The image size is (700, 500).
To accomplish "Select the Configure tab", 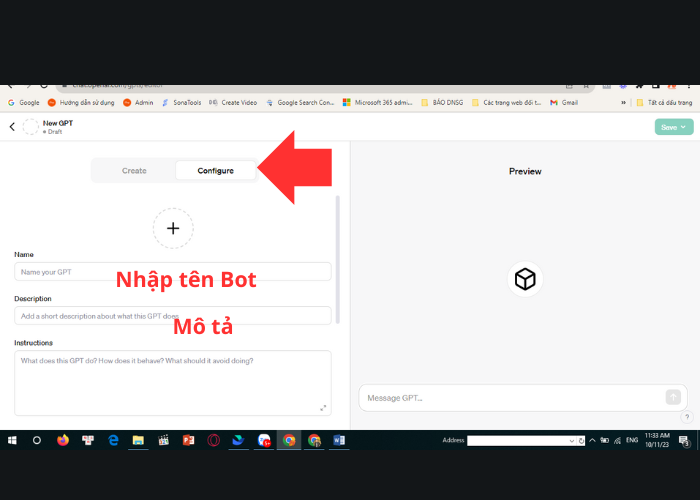I will click(x=215, y=171).
